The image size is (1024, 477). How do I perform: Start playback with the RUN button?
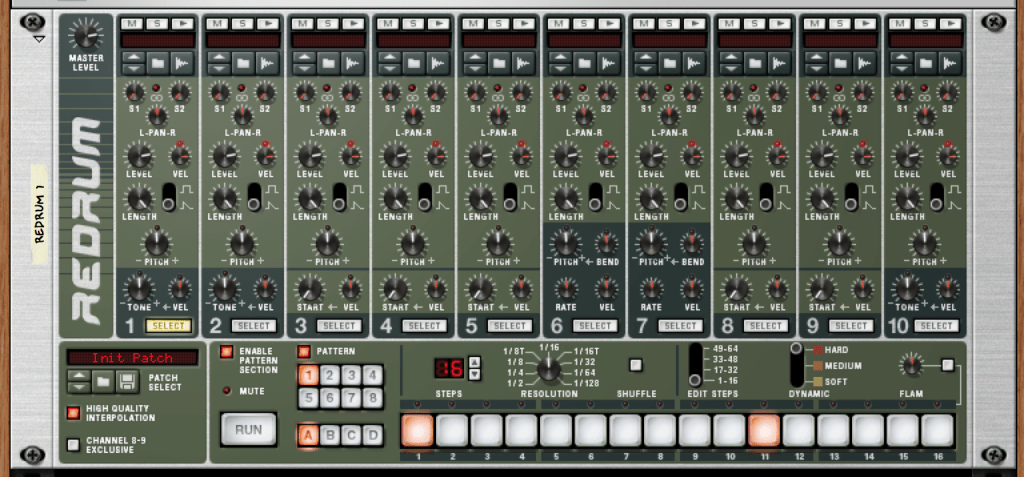[x=248, y=429]
